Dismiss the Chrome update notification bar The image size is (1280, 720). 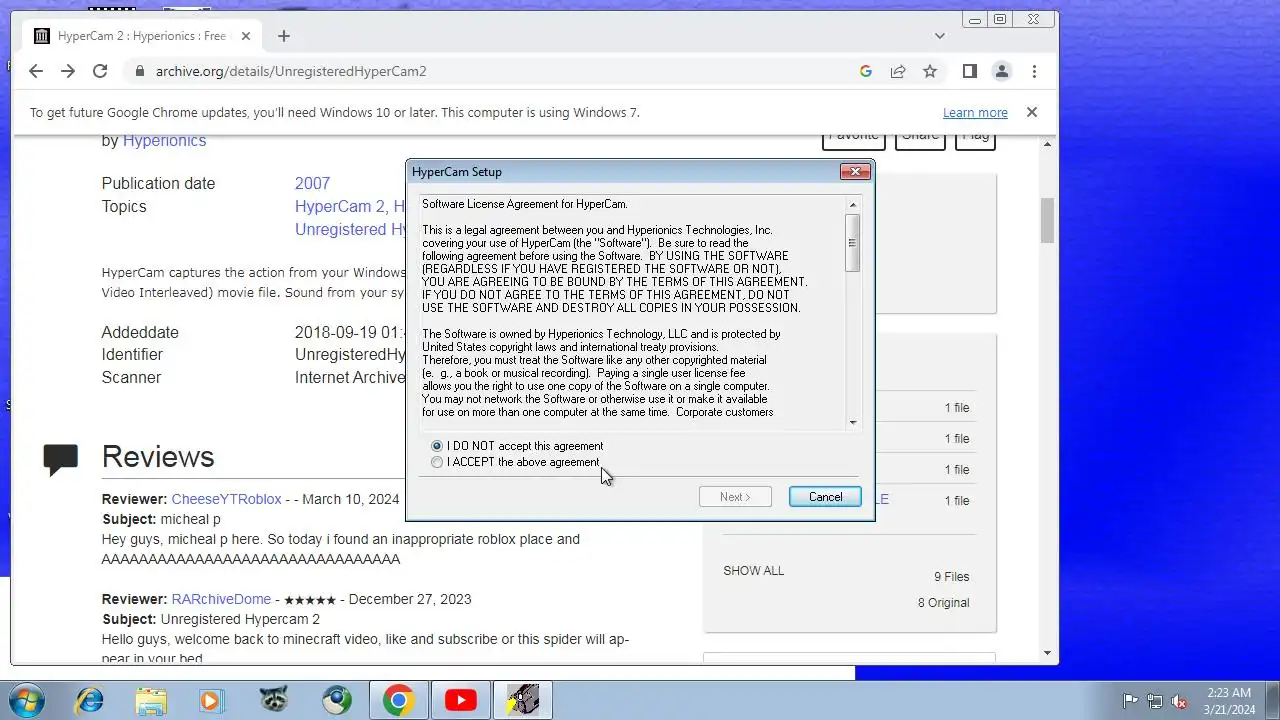coord(1032,112)
